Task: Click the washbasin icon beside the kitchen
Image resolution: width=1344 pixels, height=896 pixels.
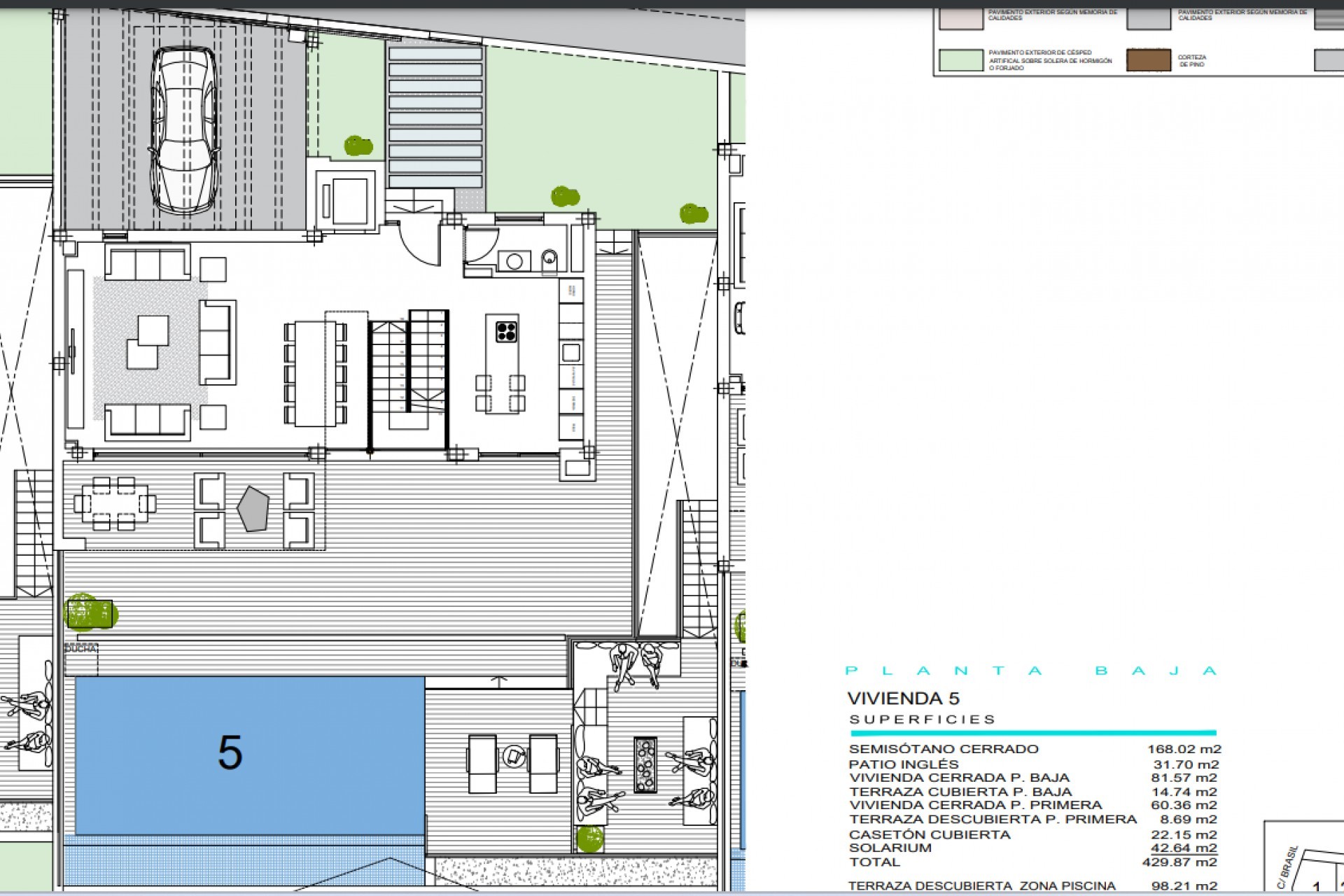Action: 549,257
